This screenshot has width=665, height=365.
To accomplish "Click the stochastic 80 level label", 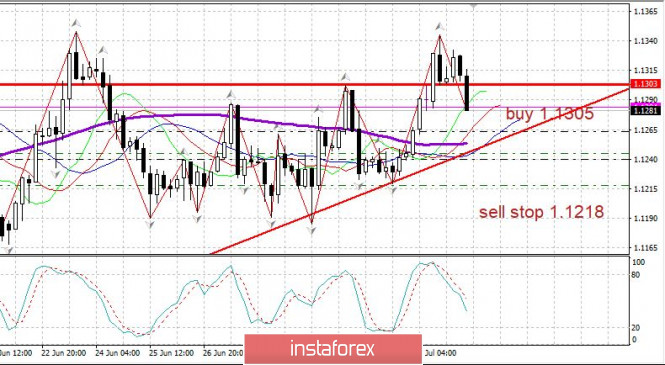I will 636,275.
